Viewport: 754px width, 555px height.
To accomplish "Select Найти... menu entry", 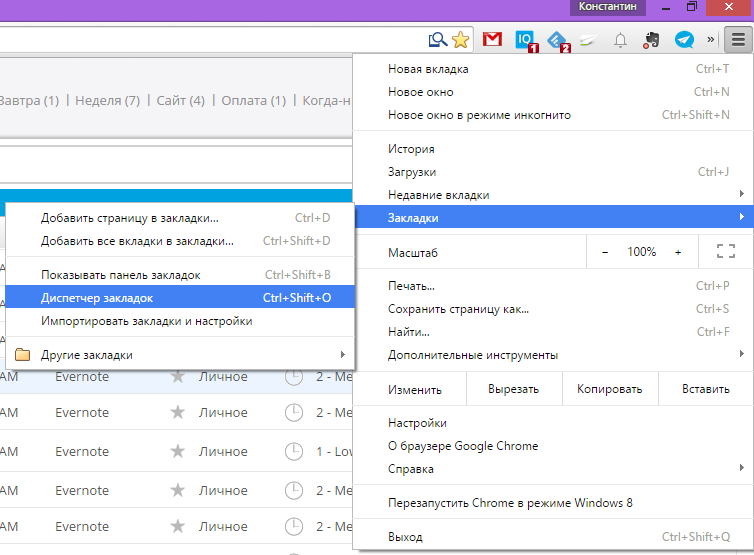I will [x=553, y=332].
